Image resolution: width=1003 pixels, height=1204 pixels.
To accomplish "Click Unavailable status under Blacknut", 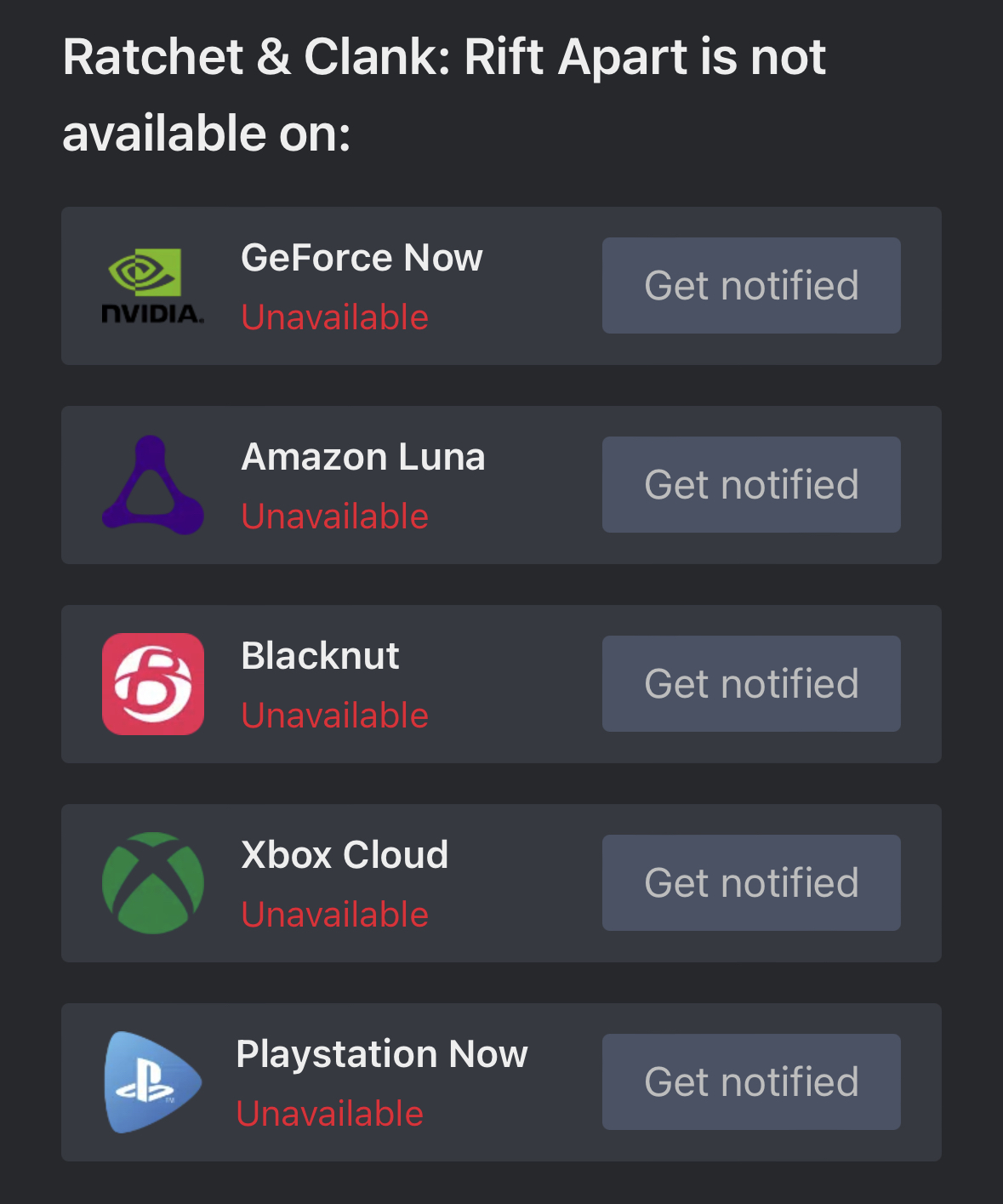I will [334, 716].
